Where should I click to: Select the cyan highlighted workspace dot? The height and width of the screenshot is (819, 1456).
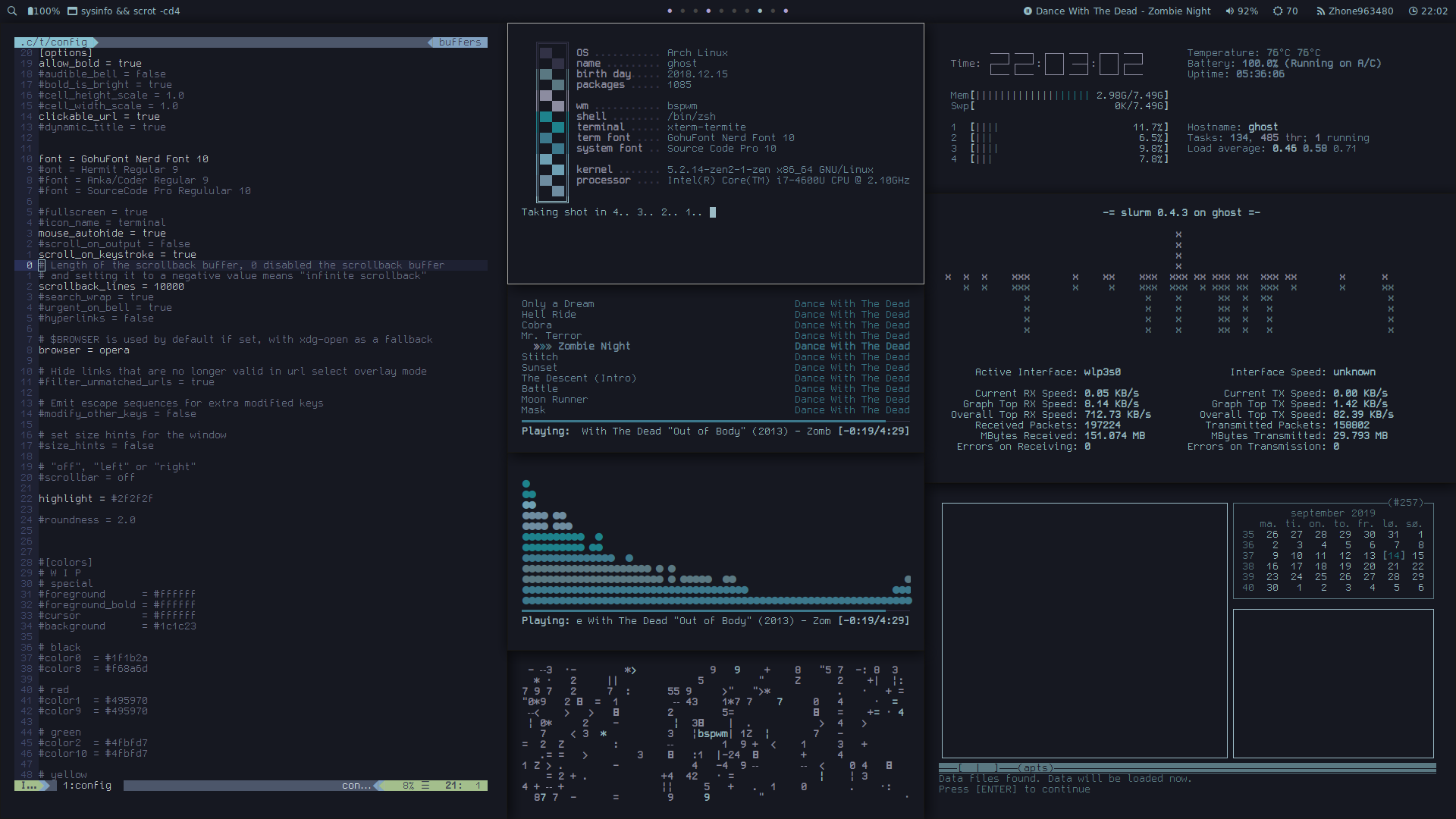(x=760, y=11)
